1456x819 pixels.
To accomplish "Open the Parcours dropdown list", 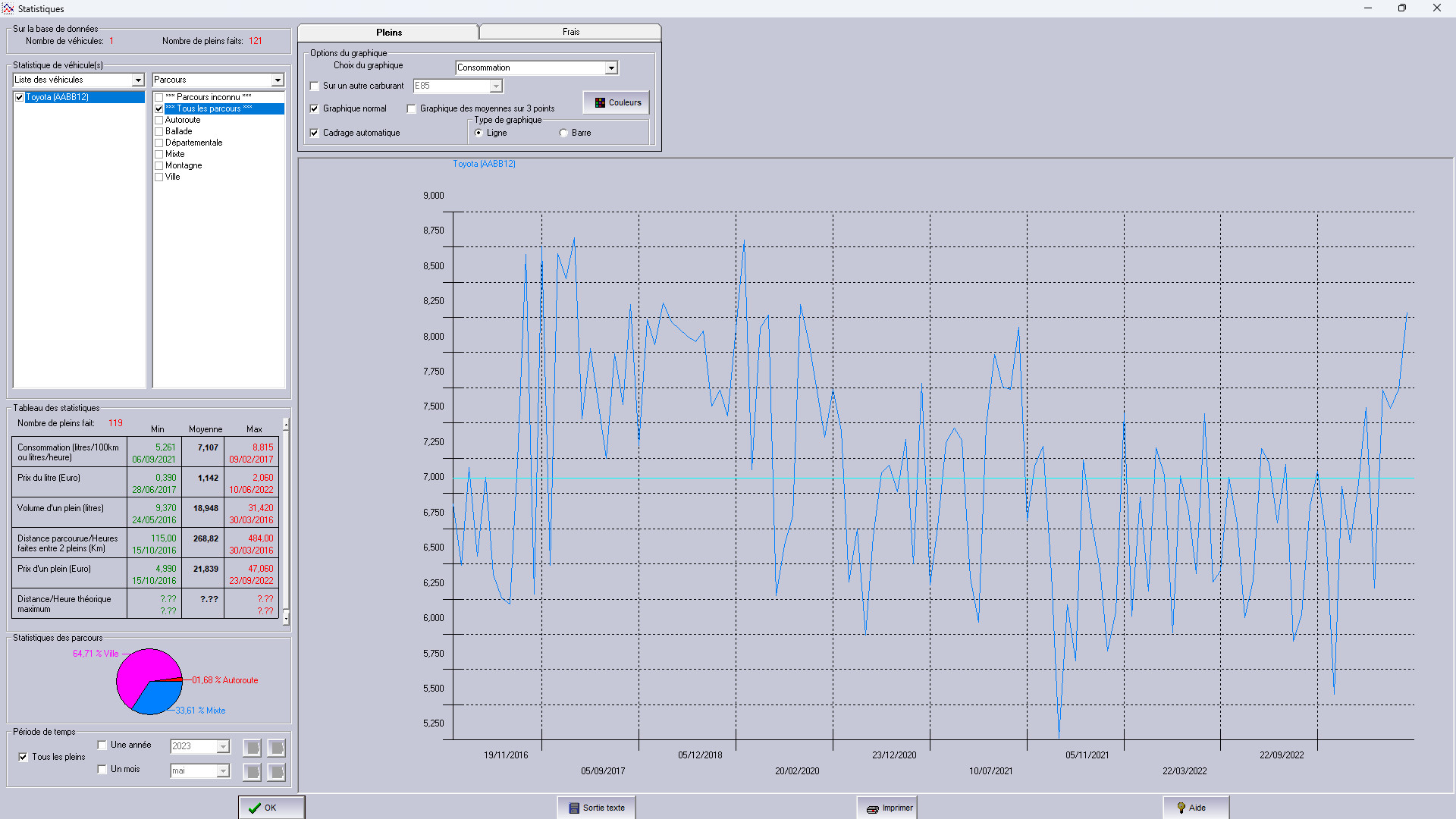I will (278, 80).
